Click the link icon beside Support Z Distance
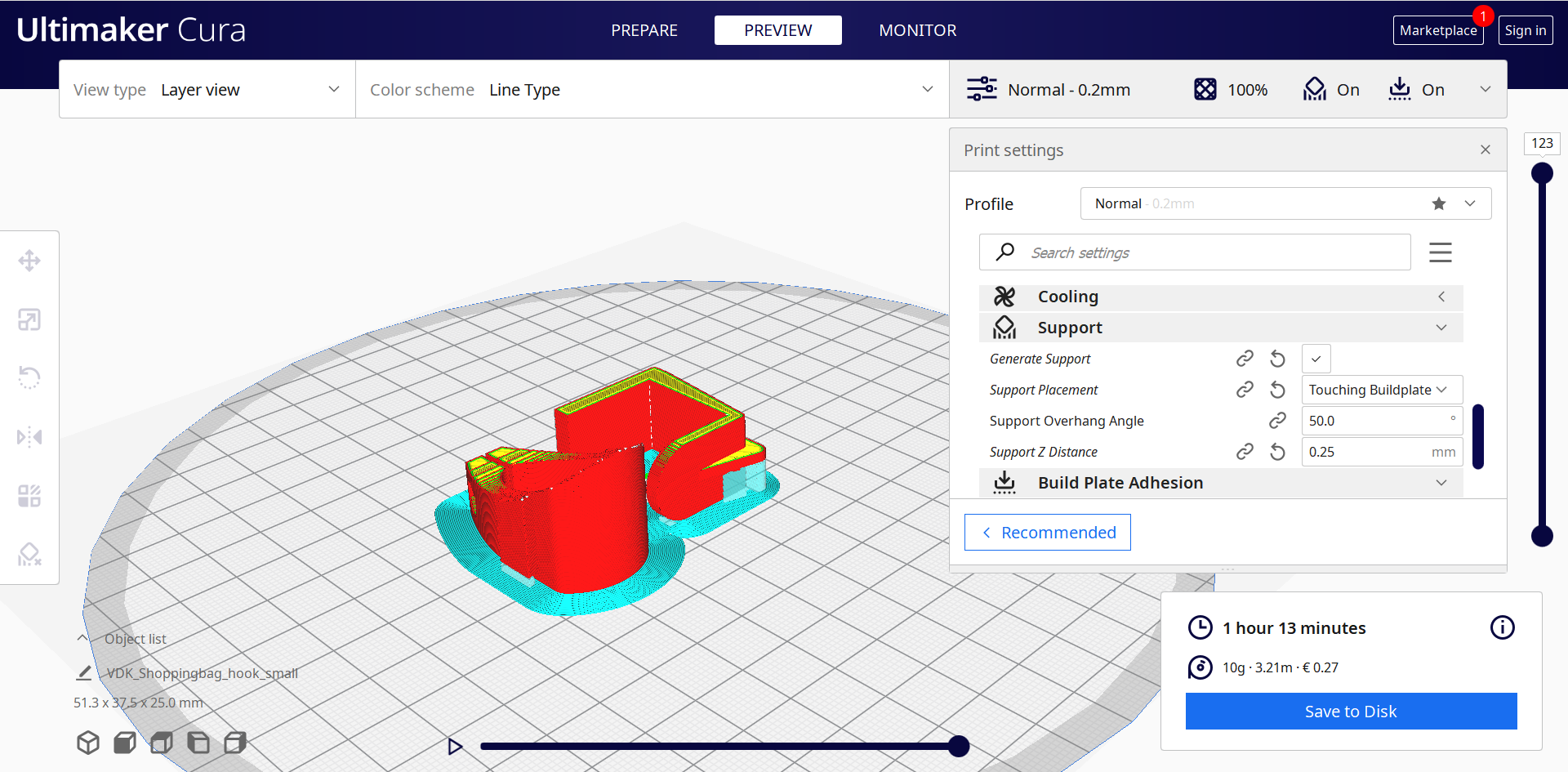The width and height of the screenshot is (1568, 772). 1245,452
